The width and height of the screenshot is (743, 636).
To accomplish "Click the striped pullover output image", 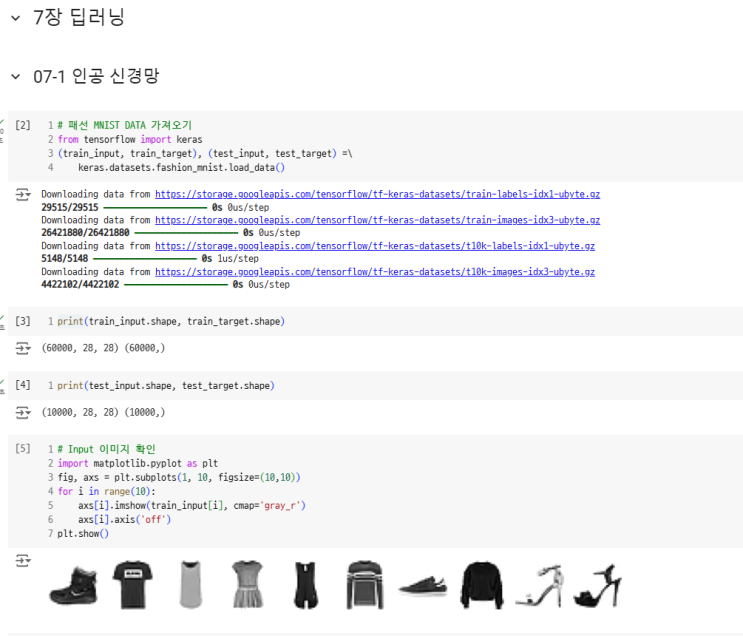I will tap(364, 585).
